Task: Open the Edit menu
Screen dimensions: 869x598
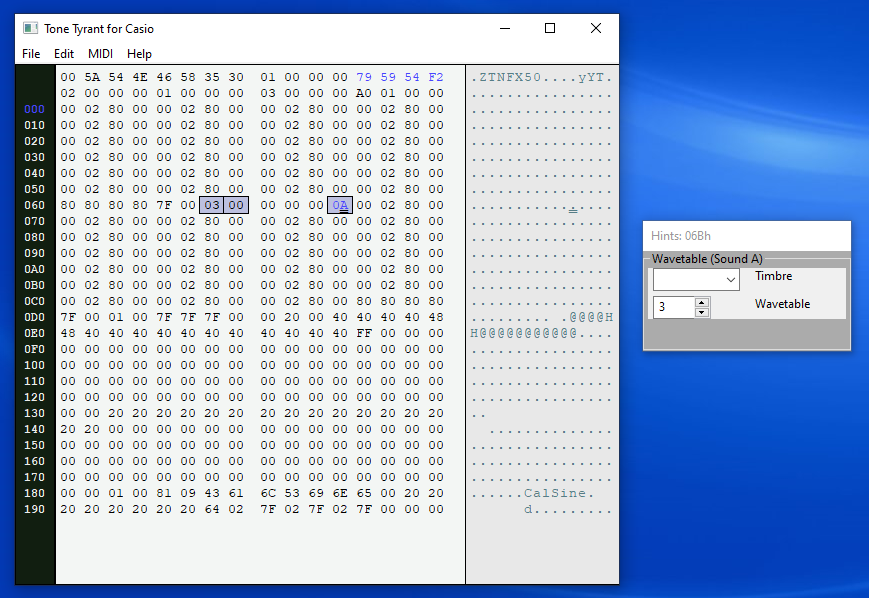Action: [x=64, y=54]
